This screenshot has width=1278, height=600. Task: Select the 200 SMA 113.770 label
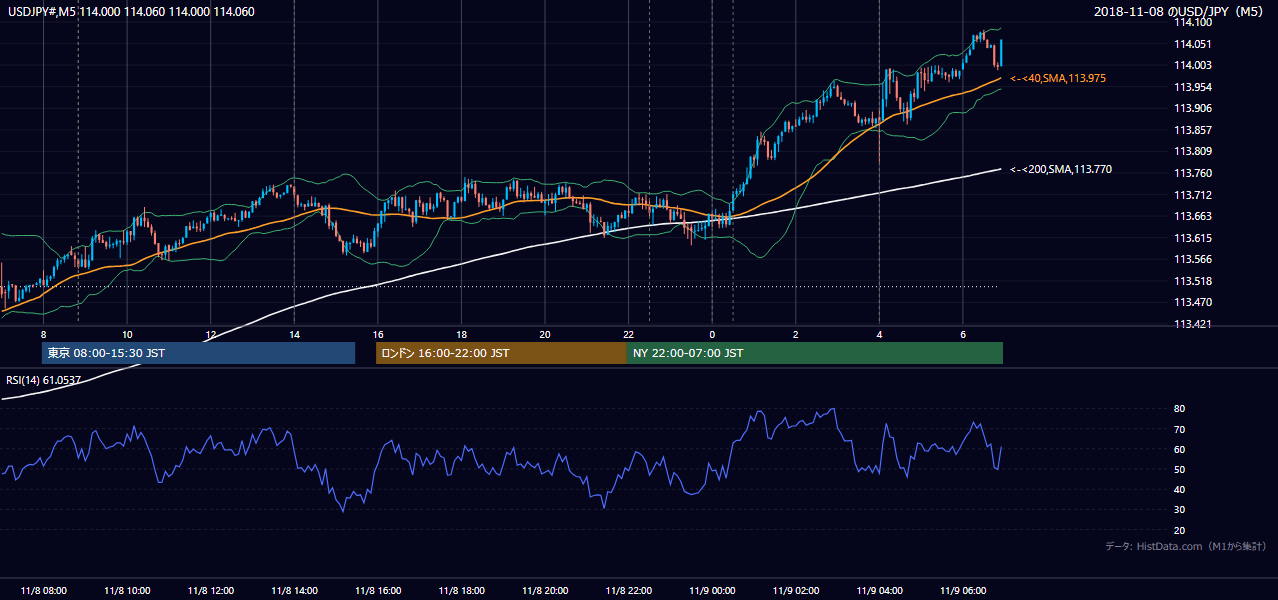(x=1061, y=170)
